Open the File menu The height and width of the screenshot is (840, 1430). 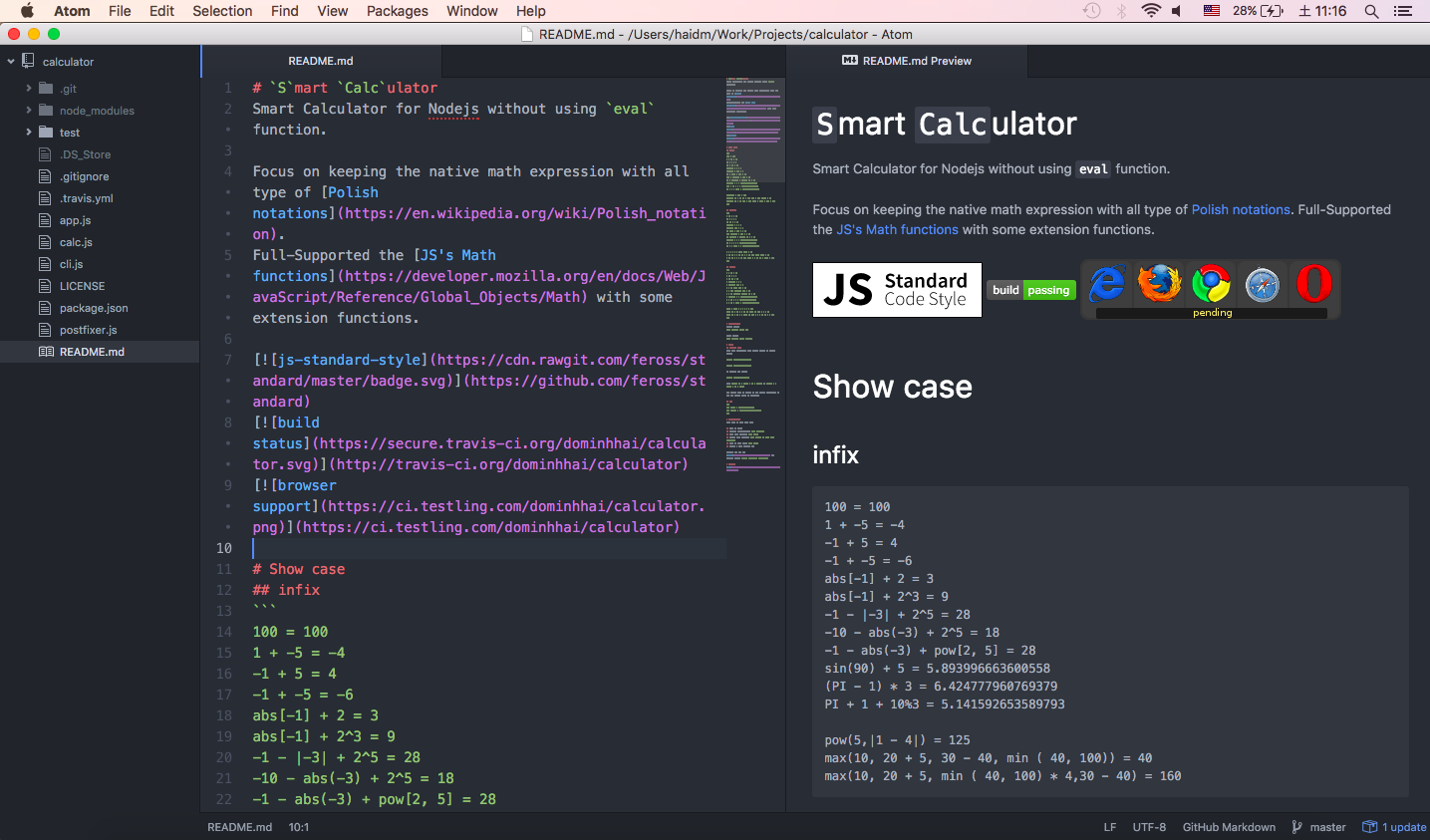pyautogui.click(x=120, y=11)
